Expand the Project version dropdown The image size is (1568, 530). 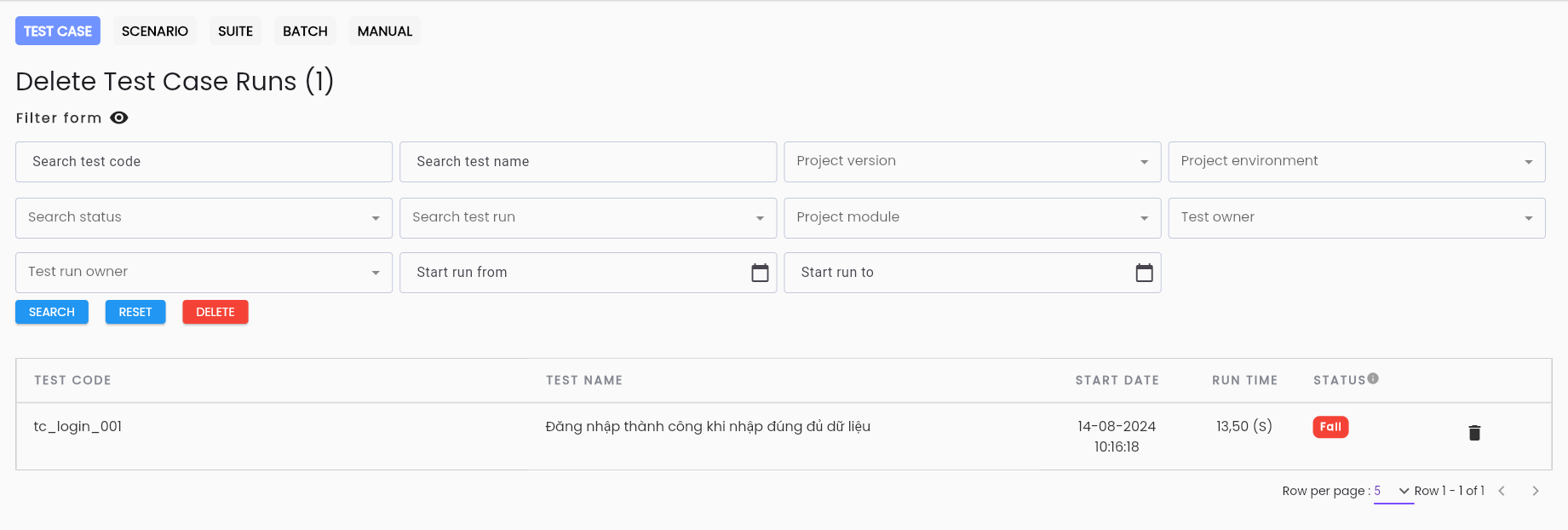(x=973, y=162)
